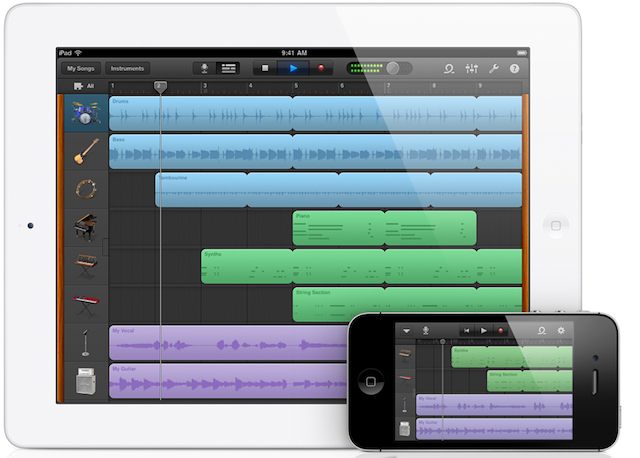Image resolution: width=640 pixels, height=458 pixels.
Task: Open the dropdown arrow menu on iPhone
Action: [407, 330]
